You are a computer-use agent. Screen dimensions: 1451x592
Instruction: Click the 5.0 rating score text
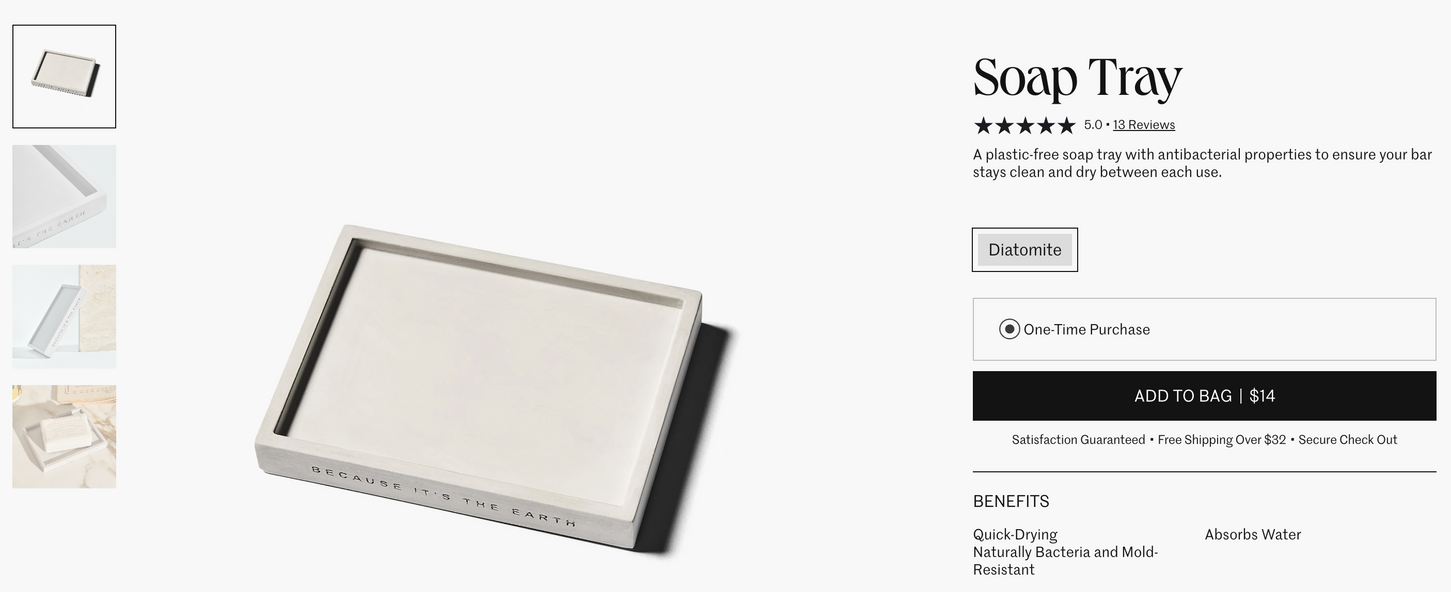1093,125
